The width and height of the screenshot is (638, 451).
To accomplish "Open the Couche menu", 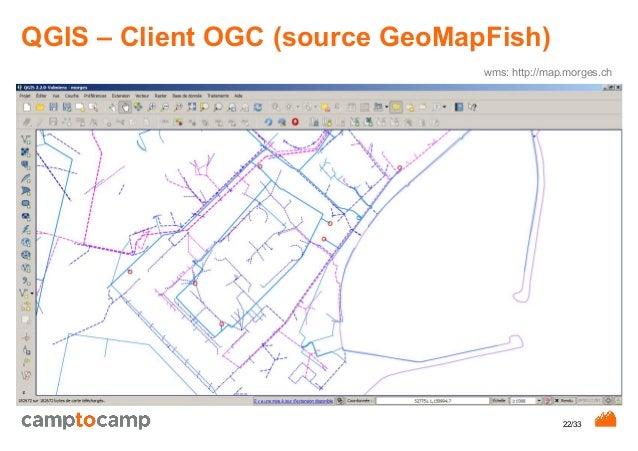I will (x=72, y=96).
